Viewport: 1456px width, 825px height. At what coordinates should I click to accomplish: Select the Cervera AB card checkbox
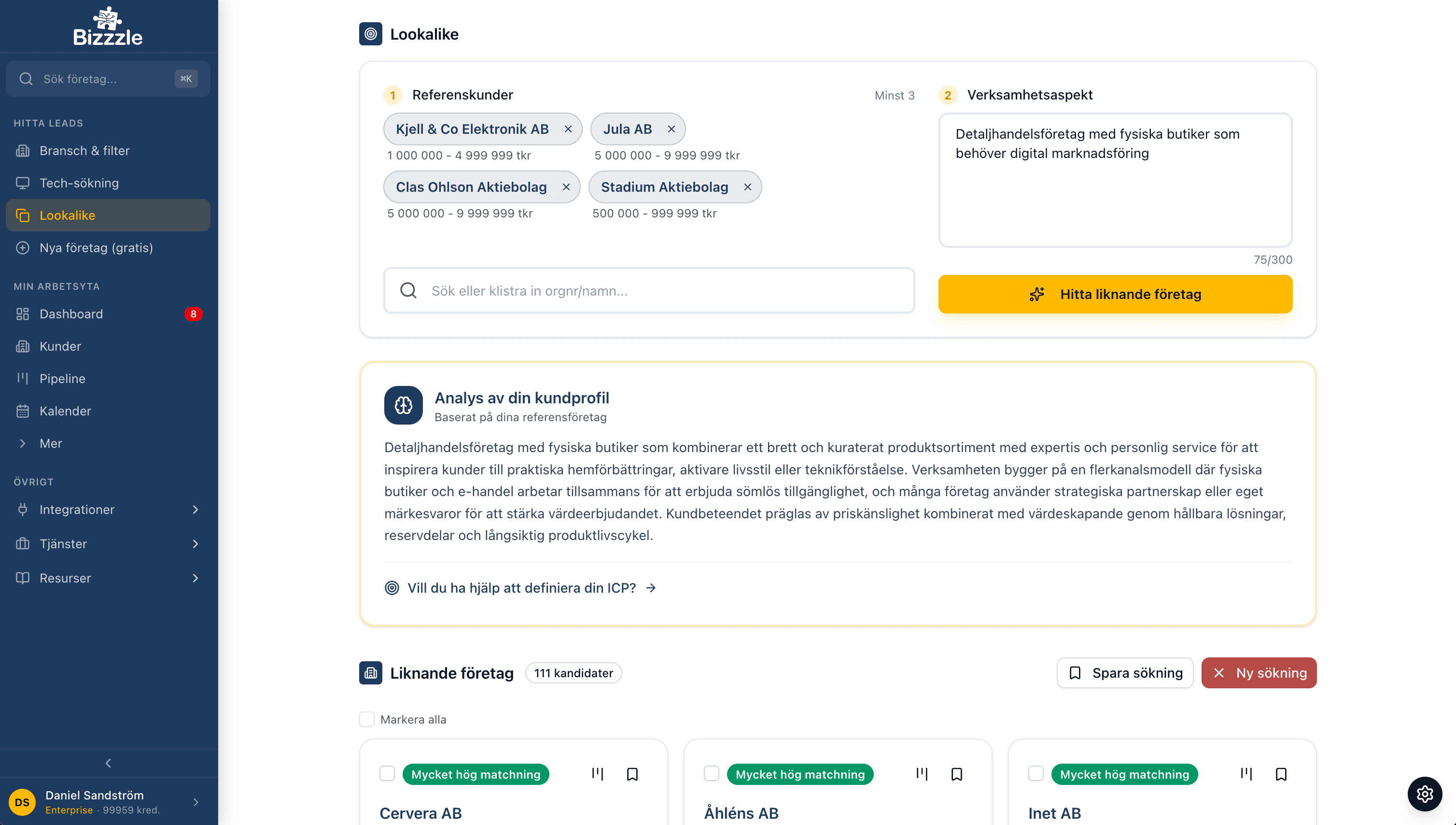click(387, 774)
